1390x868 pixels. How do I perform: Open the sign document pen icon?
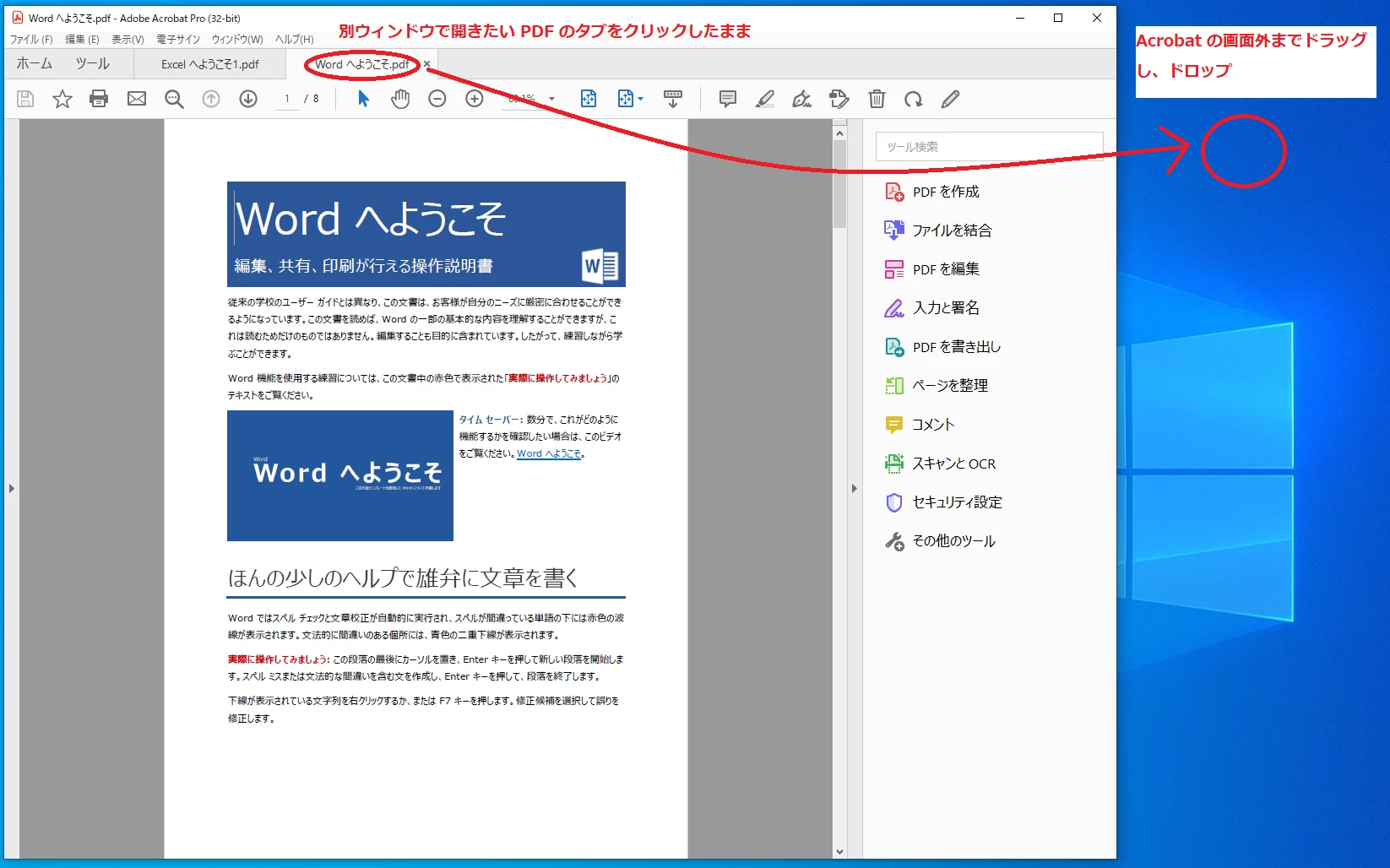802,99
